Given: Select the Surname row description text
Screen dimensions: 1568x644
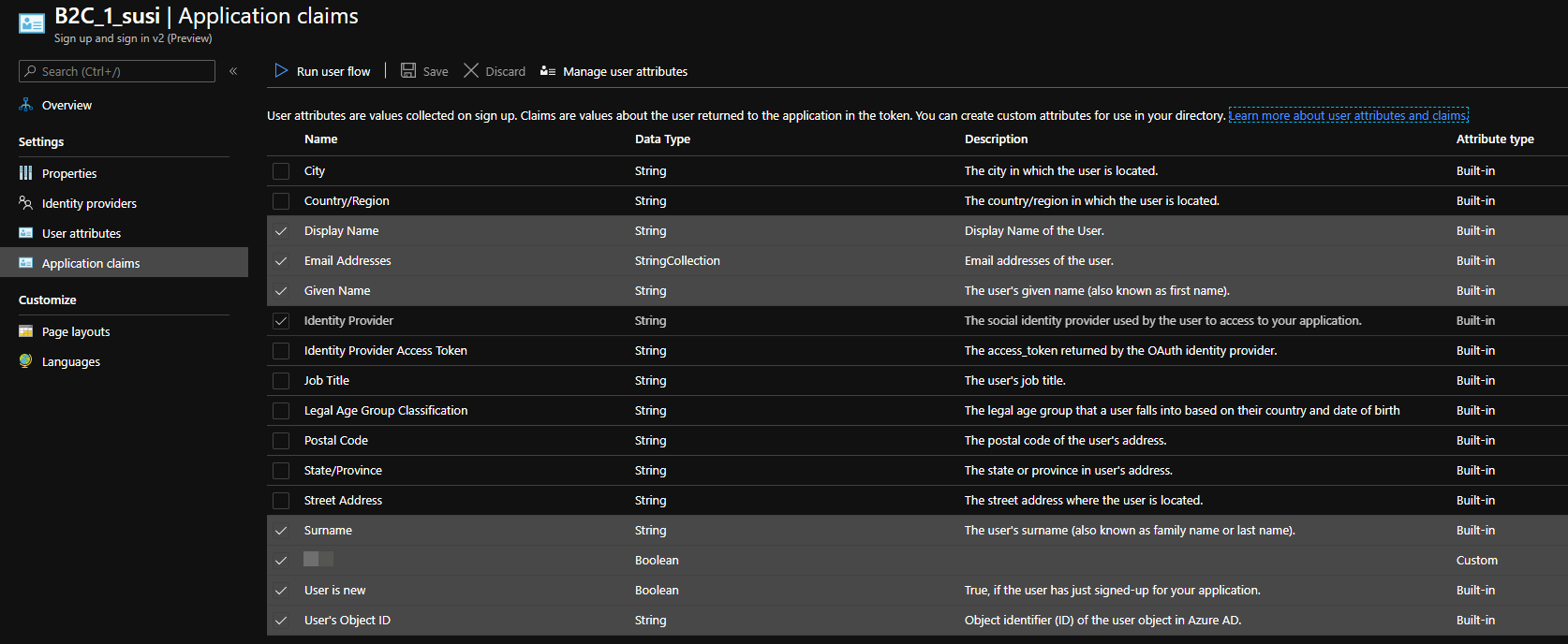Looking at the screenshot, I should [1130, 531].
